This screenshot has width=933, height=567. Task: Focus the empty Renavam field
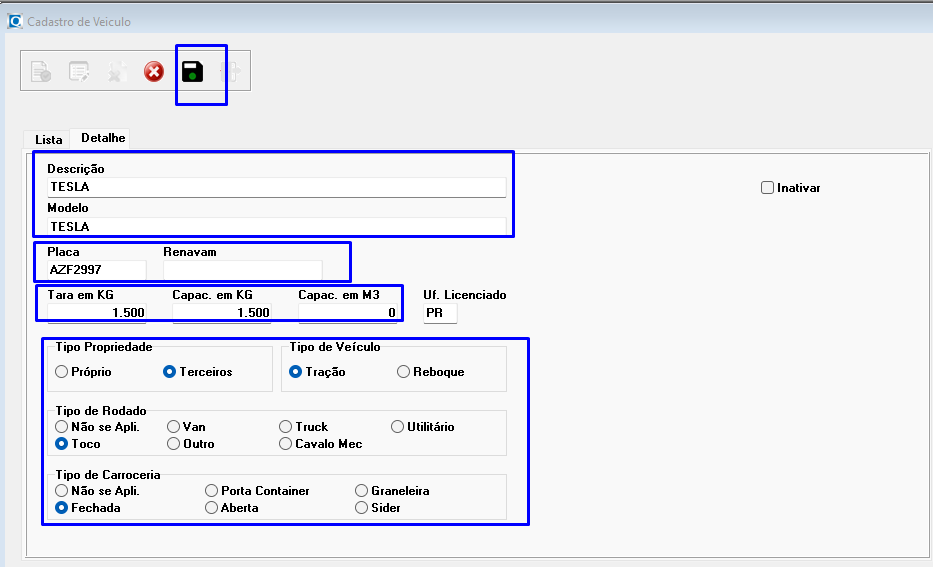click(242, 270)
